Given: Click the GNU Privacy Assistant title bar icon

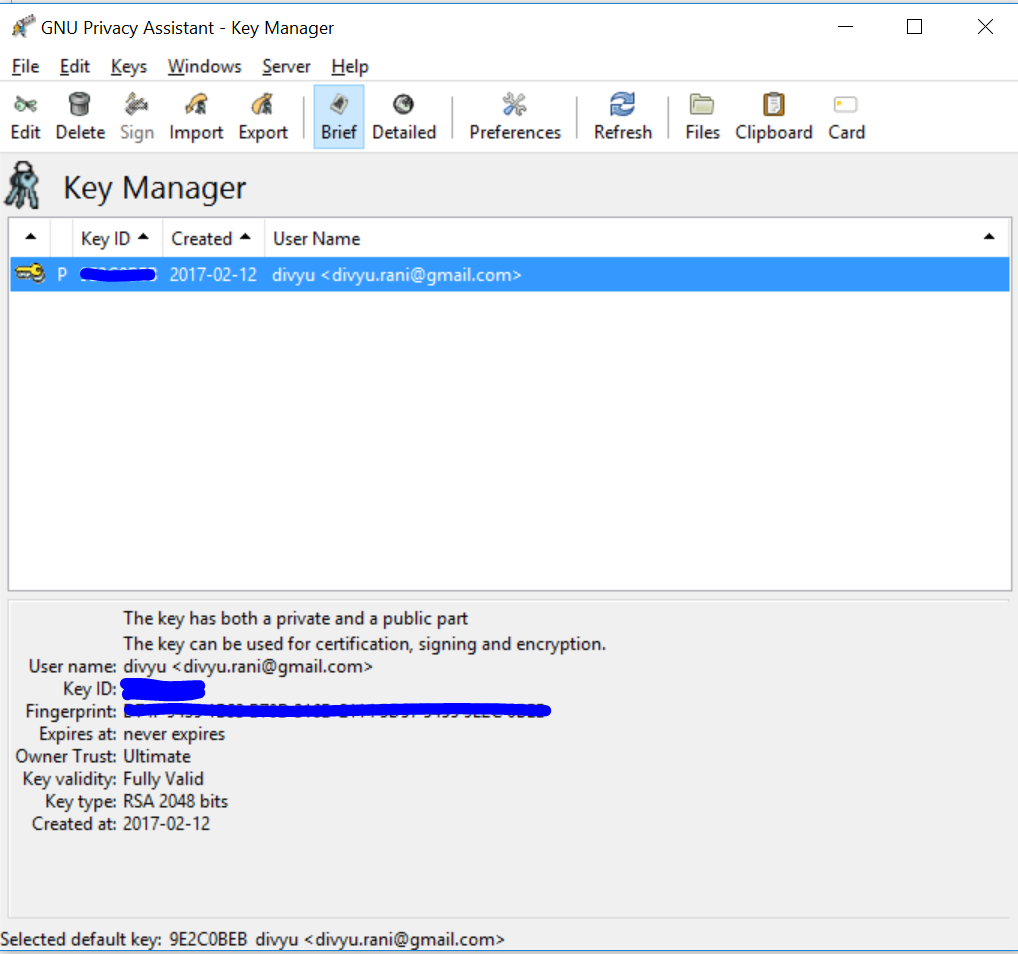Looking at the screenshot, I should [x=23, y=27].
